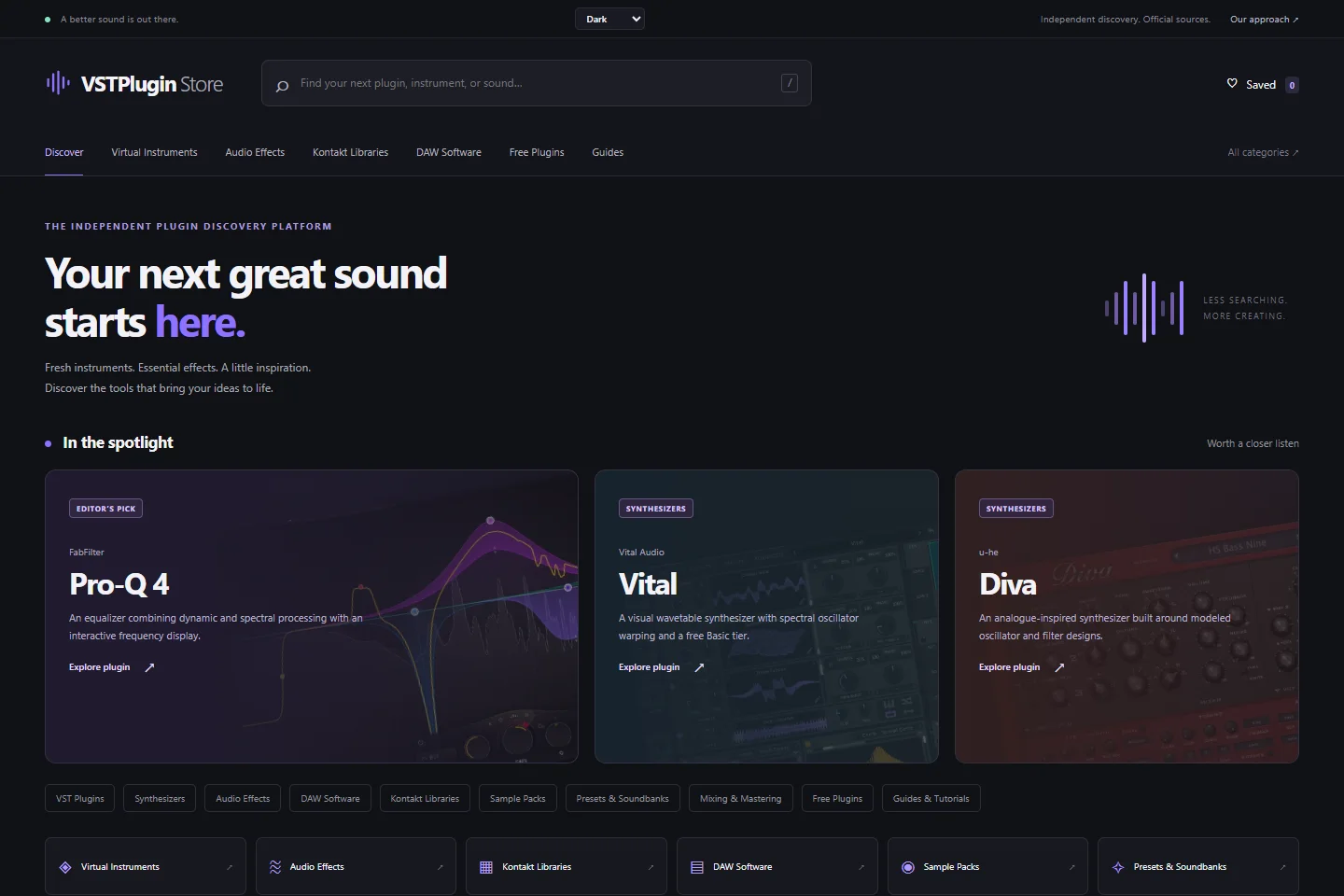The height and width of the screenshot is (896, 1344).
Task: Click the Presets & Soundbanks sparkle icon
Action: 1118,867
